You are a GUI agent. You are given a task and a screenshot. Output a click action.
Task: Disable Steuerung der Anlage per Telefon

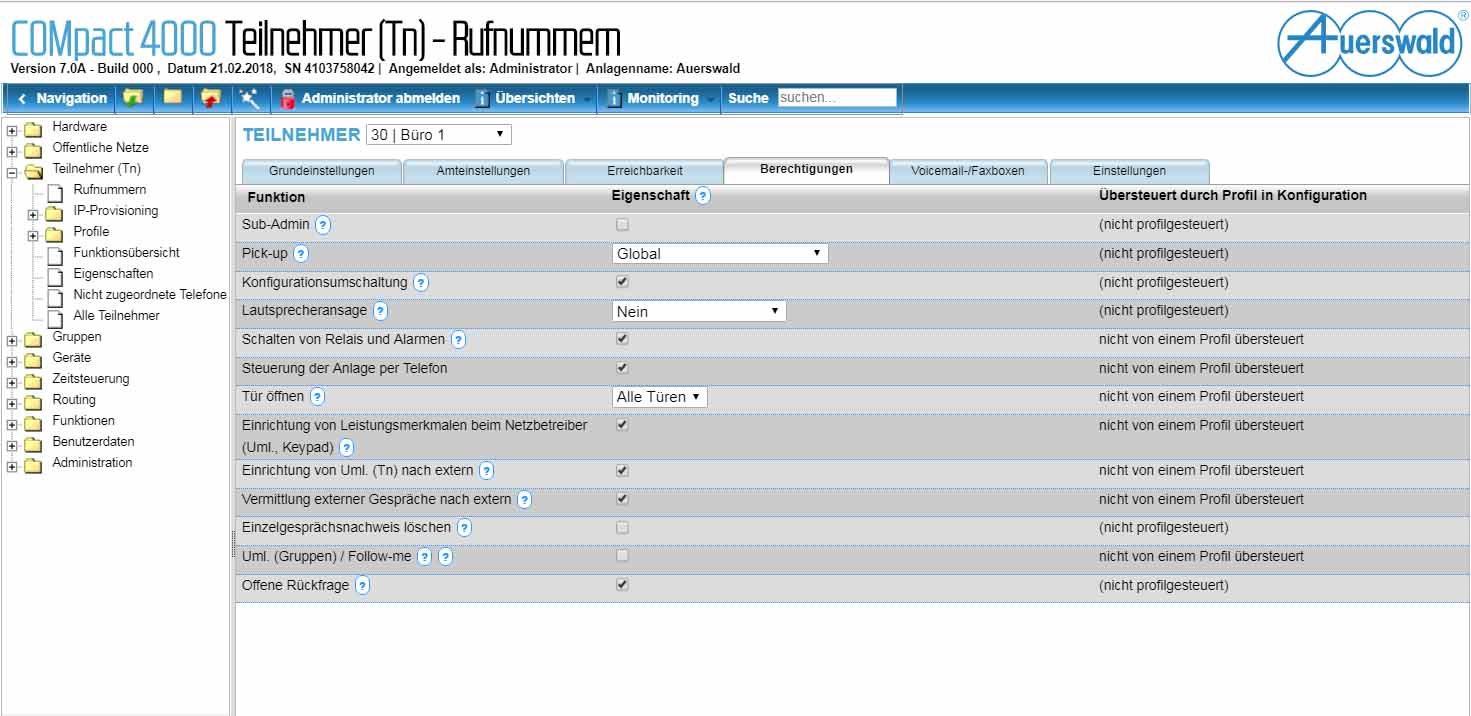point(622,368)
